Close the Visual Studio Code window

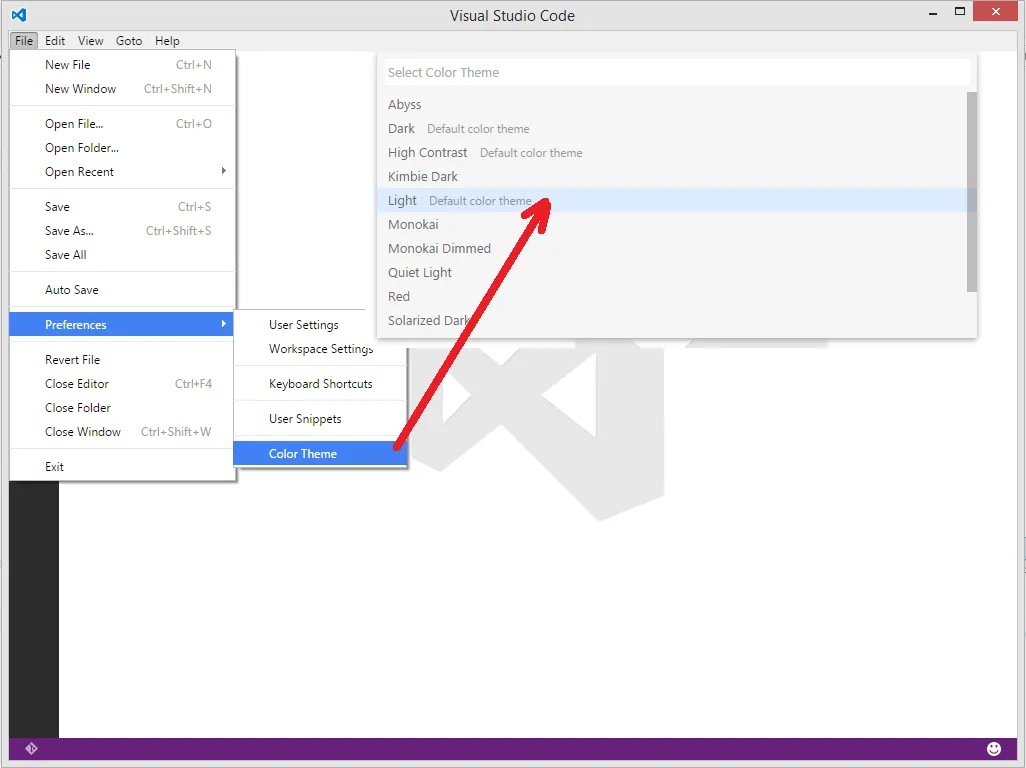coord(995,12)
